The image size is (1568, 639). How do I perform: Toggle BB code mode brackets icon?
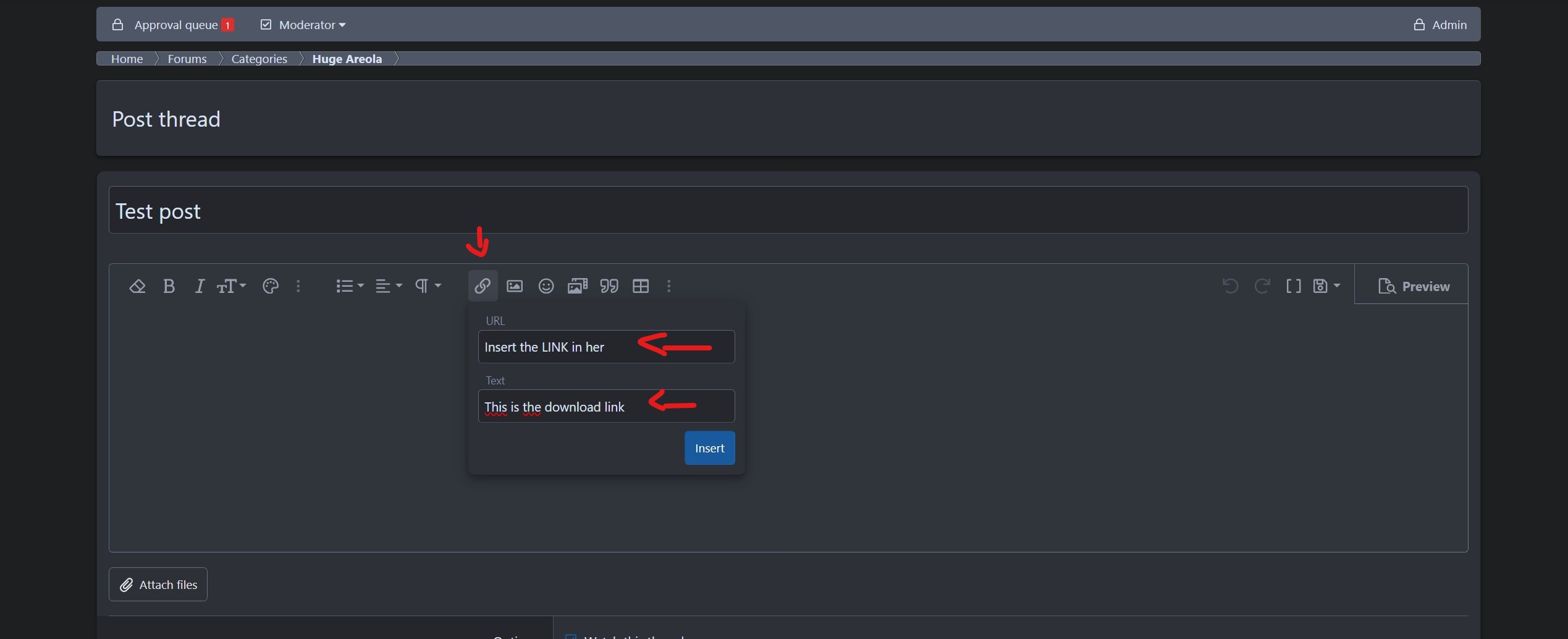coord(1293,286)
